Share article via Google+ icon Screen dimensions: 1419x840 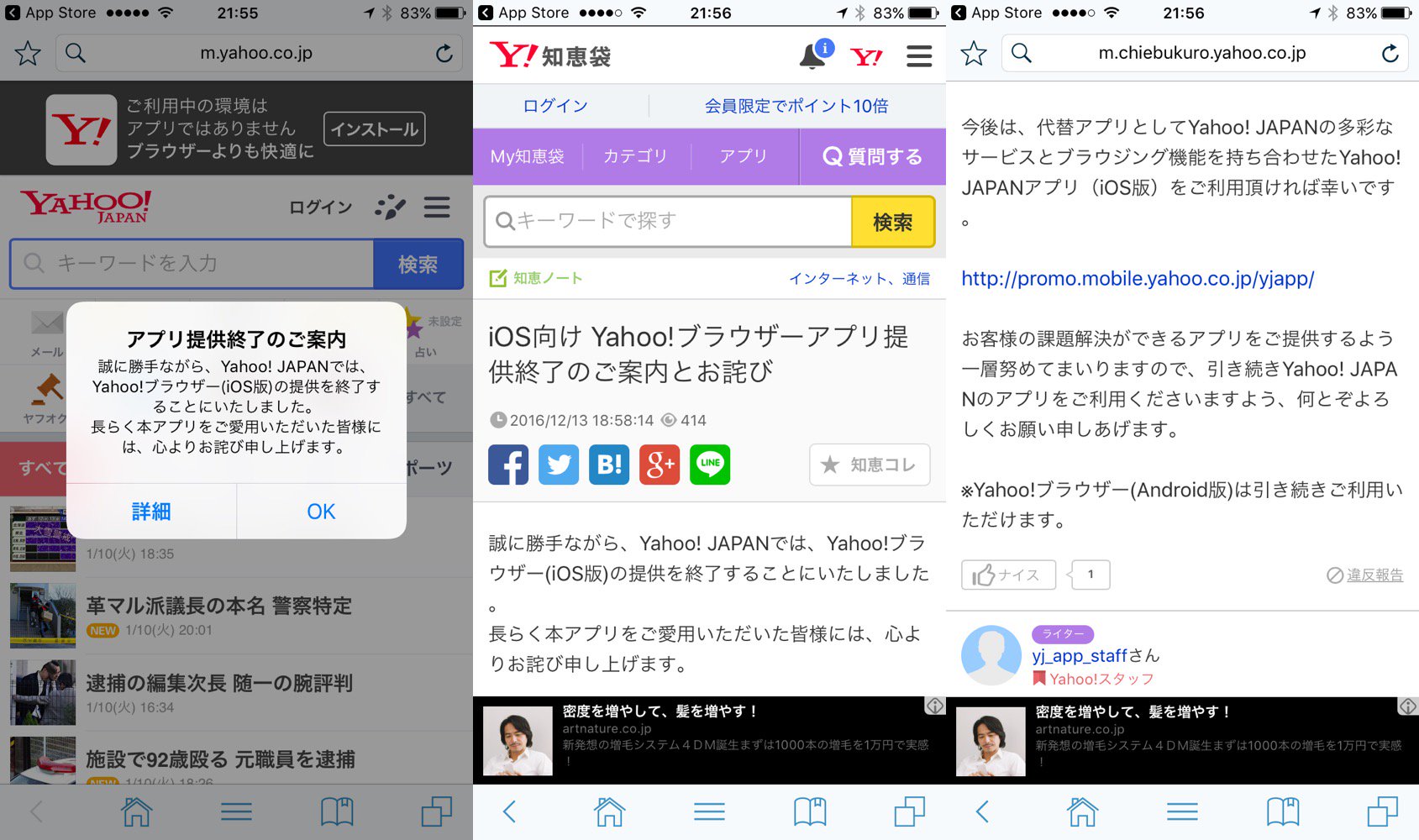click(660, 465)
